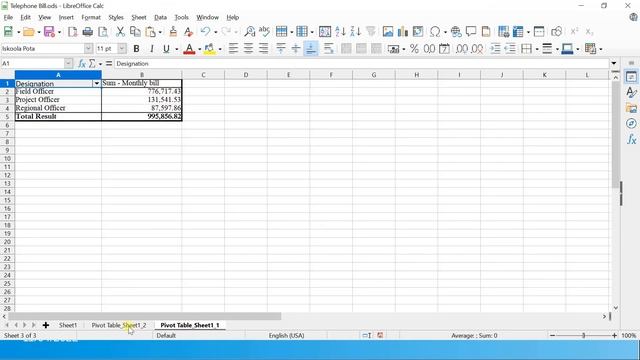Screen dimensions: 640x360
Task: Insert a chart
Action: pyautogui.click(x=403, y=31)
